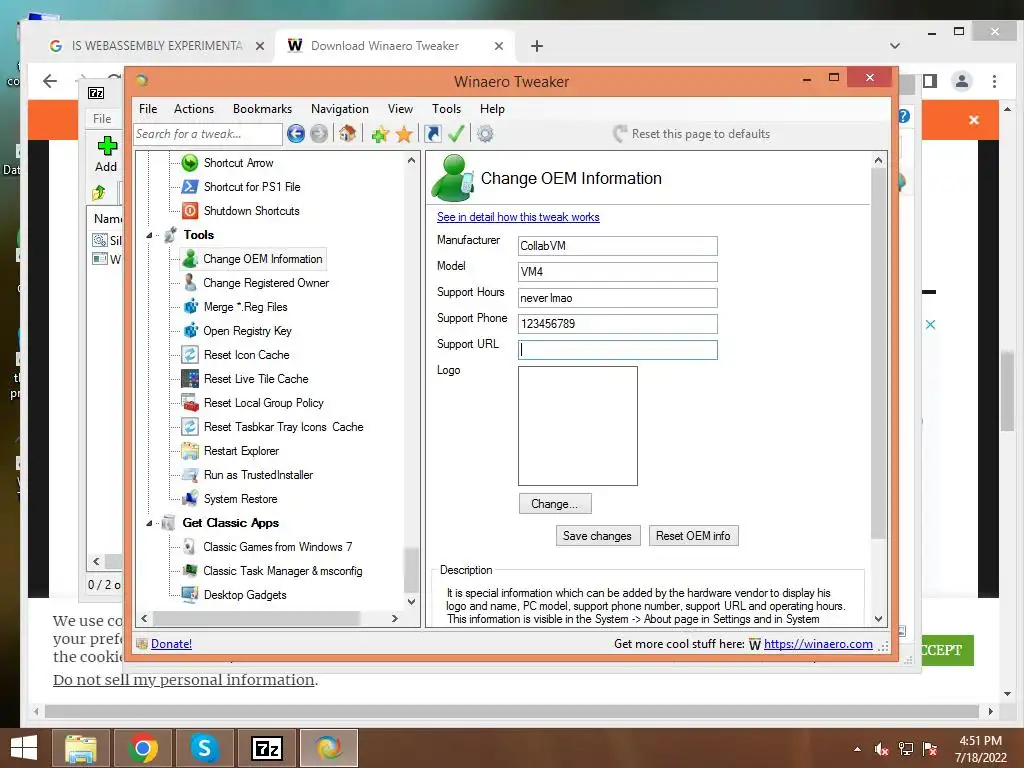Open See in detail how this tweak works
This screenshot has height=768, width=1024.
pos(518,217)
